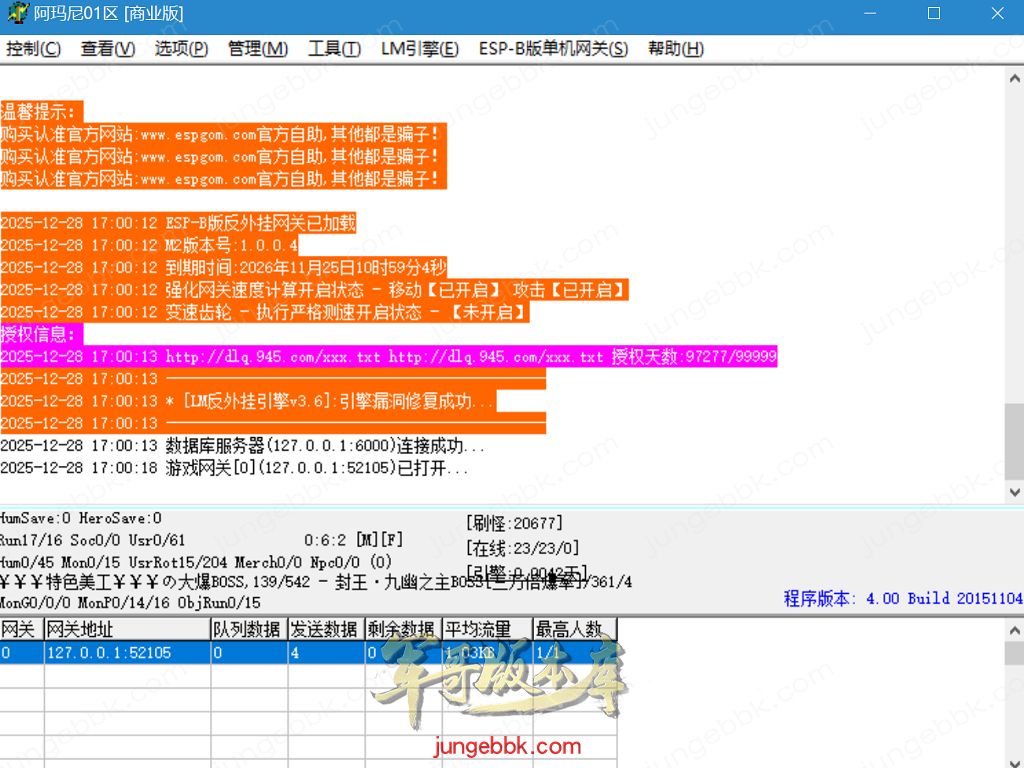Open the 查看(V) menu
The image size is (1024, 768).
[108, 49]
